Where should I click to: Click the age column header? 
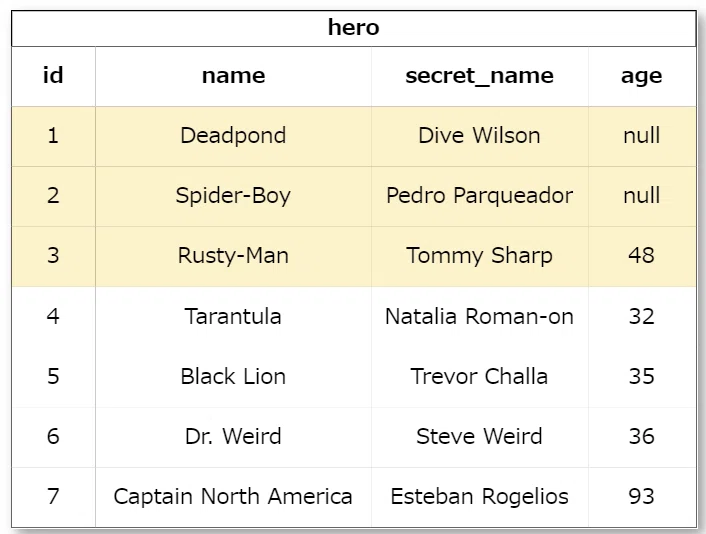click(x=642, y=76)
